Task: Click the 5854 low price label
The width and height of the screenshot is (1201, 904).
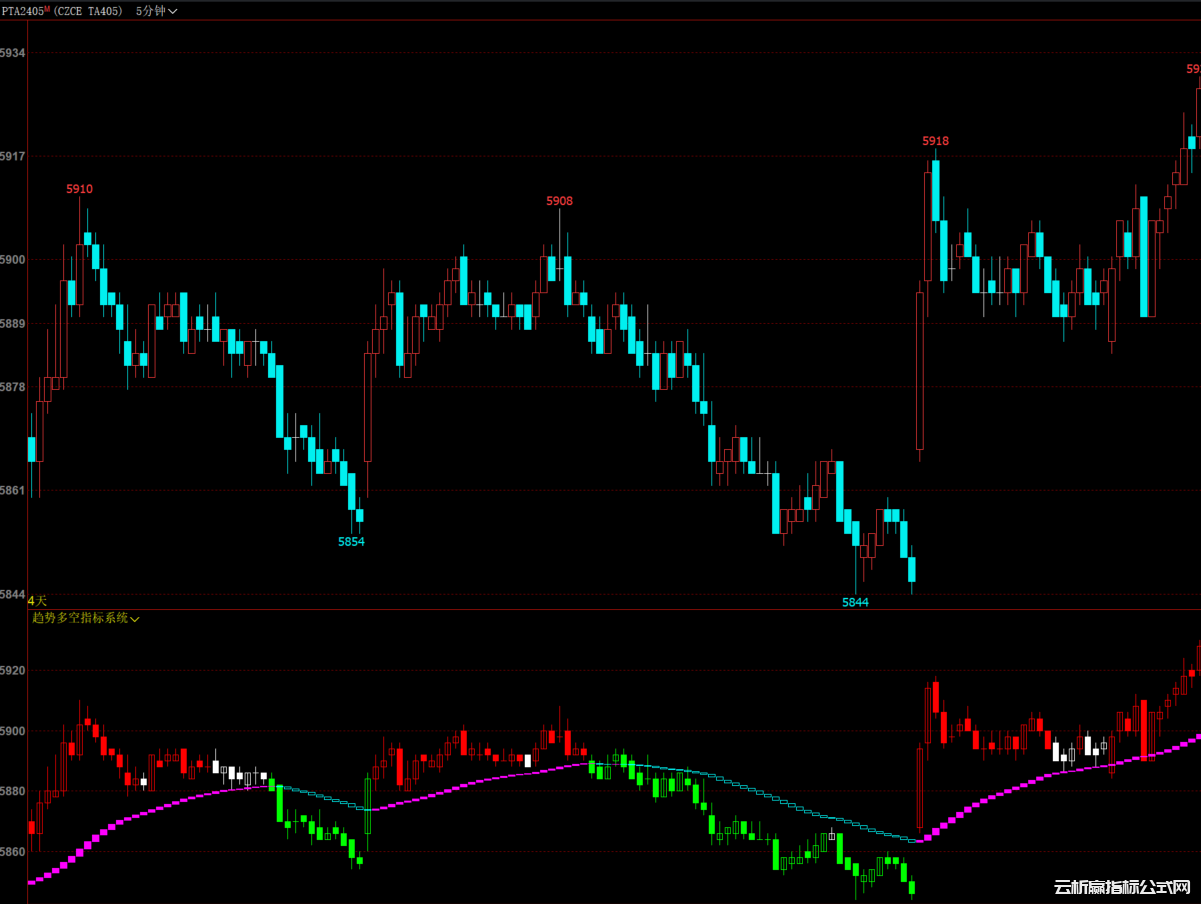Action: [352, 541]
